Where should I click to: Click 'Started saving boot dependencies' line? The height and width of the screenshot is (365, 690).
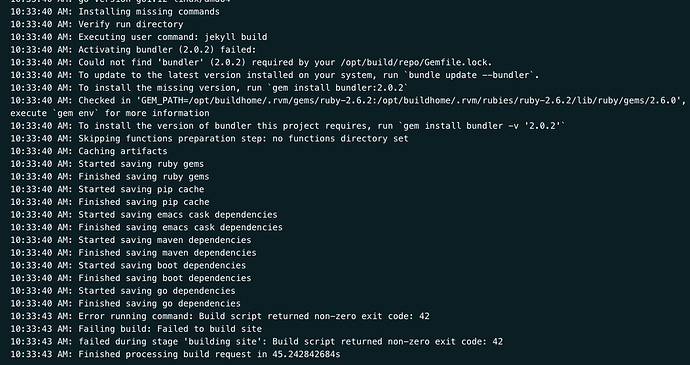coord(128,265)
